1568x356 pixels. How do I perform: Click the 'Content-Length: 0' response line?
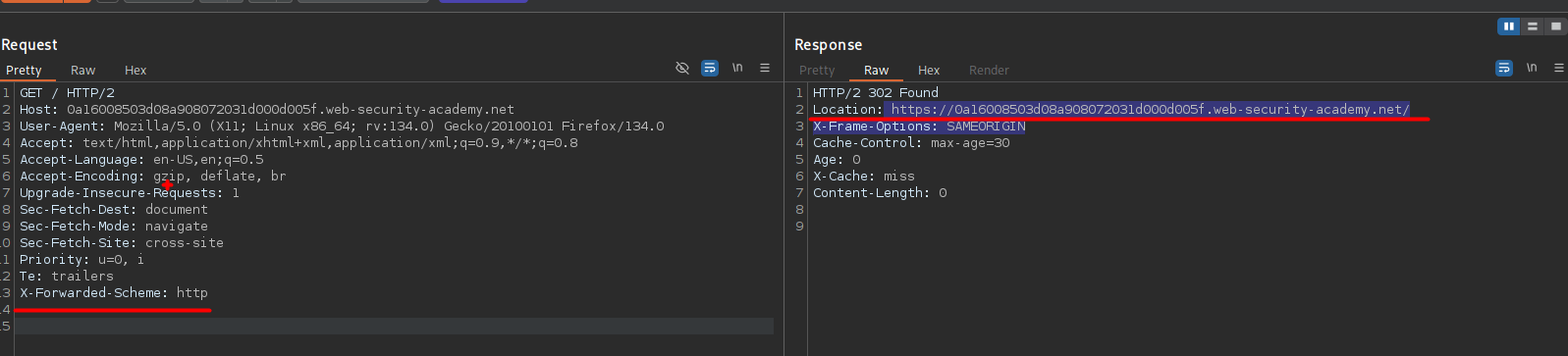click(x=880, y=193)
